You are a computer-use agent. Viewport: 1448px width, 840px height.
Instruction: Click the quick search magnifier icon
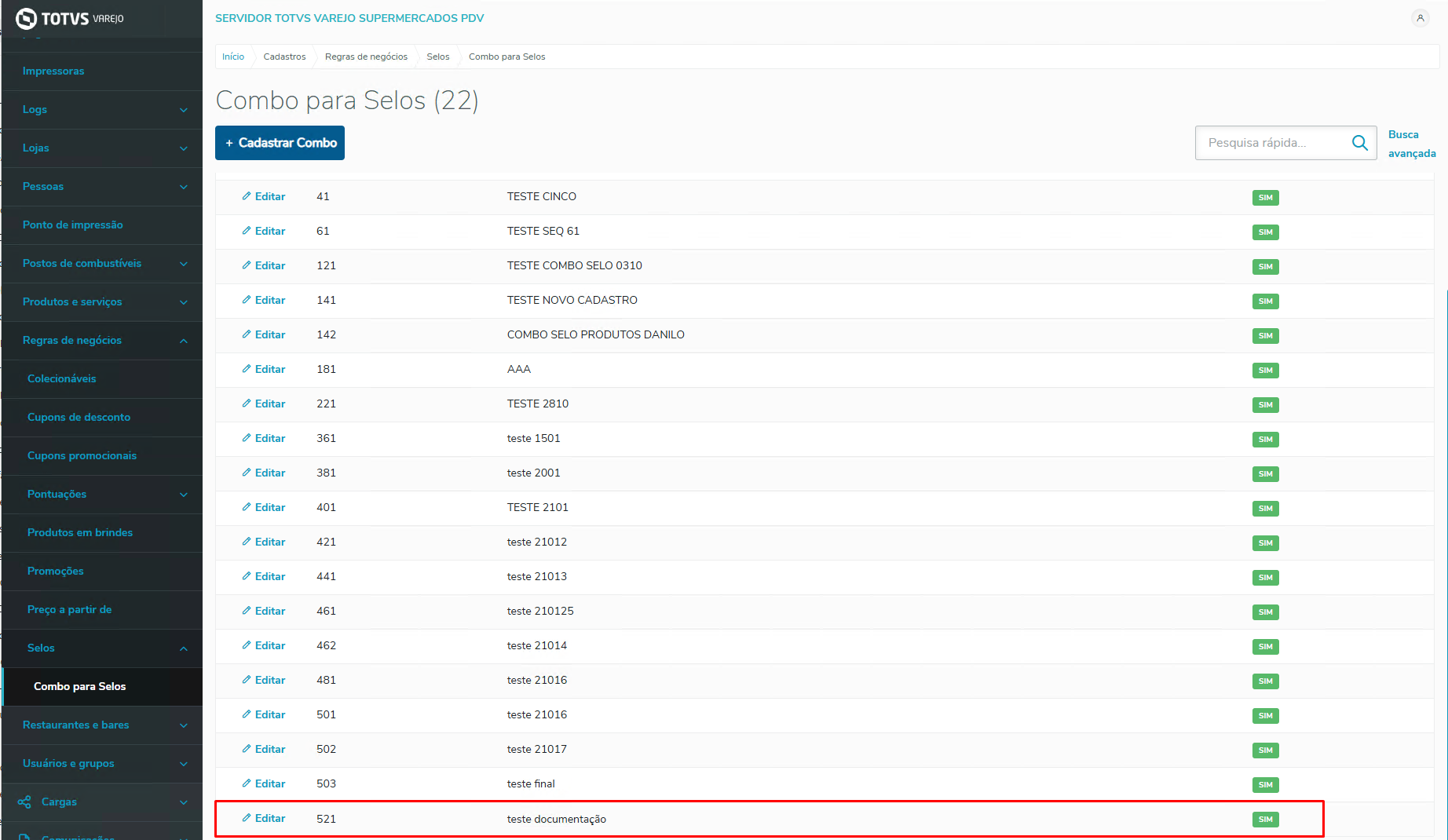point(1359,143)
